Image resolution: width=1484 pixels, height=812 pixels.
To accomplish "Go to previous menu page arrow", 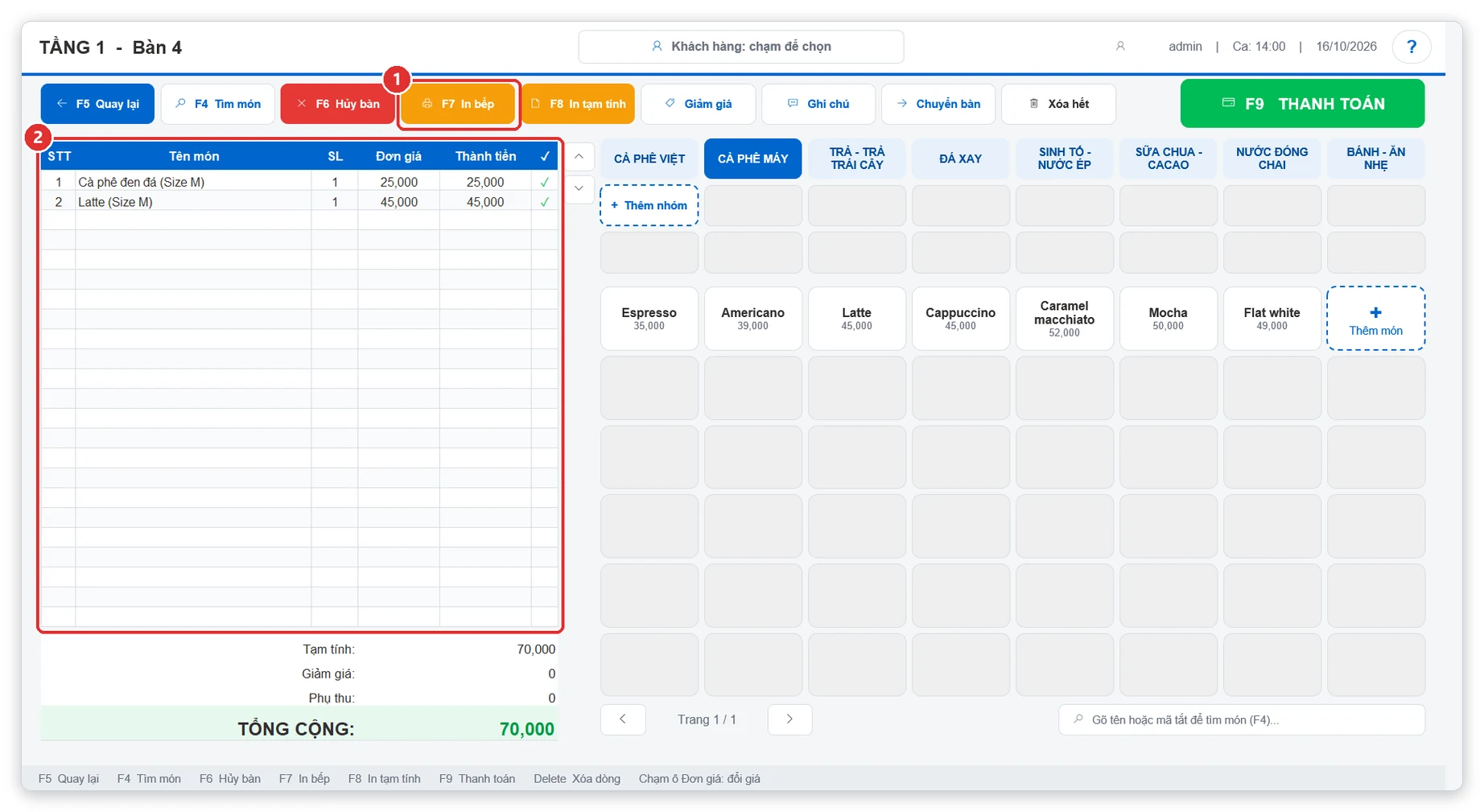I will pyautogui.click(x=623, y=719).
